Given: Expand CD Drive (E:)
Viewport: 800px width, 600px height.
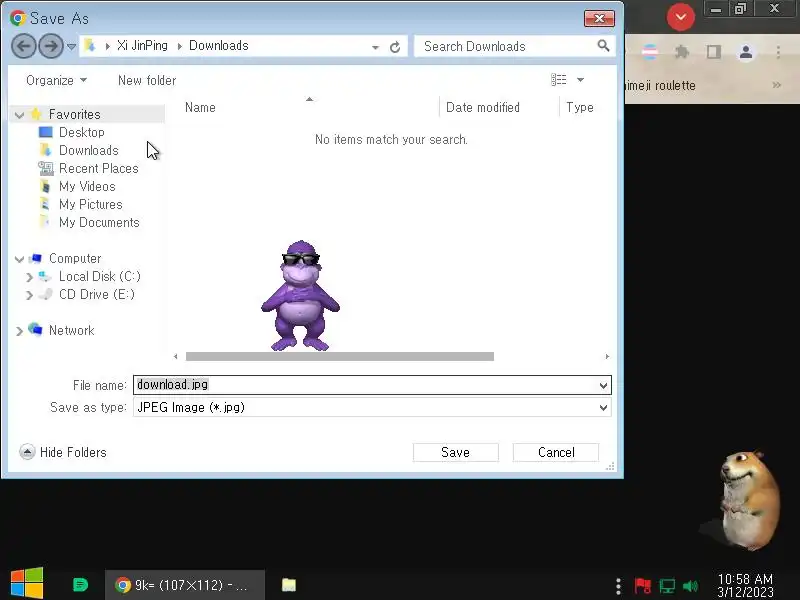Looking at the screenshot, I should click(x=29, y=295).
